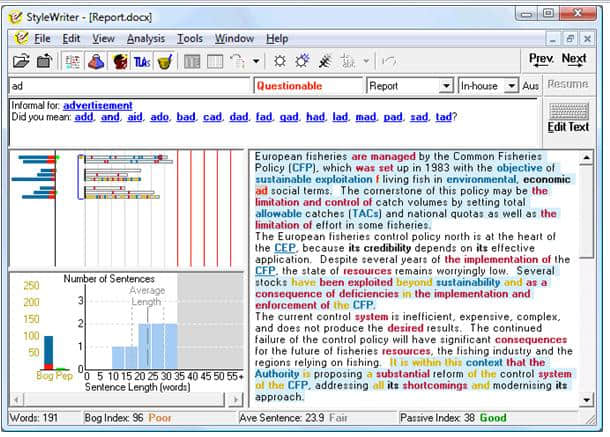Click the Ave Sentence 23.9 status
Viewport: 610px width, 437px height.
293,418
